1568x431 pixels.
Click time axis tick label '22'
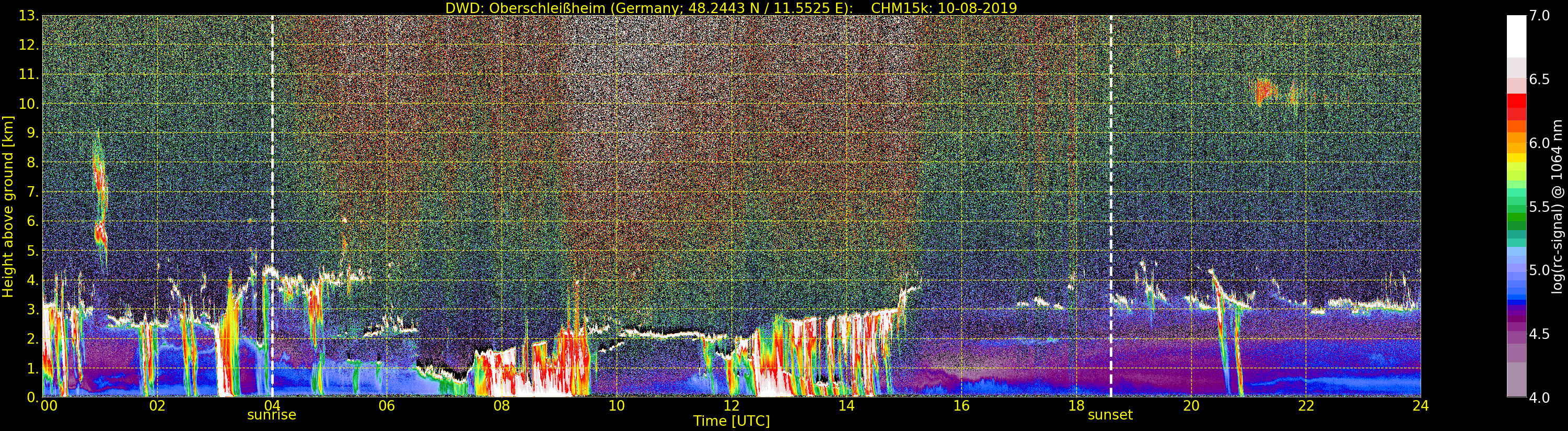pos(1306,405)
